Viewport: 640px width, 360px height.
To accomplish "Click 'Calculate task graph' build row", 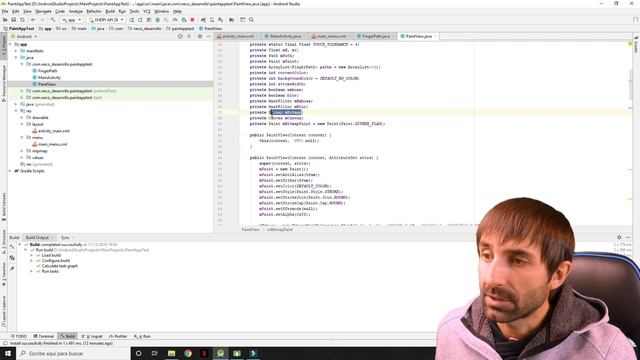I will 60,266.
